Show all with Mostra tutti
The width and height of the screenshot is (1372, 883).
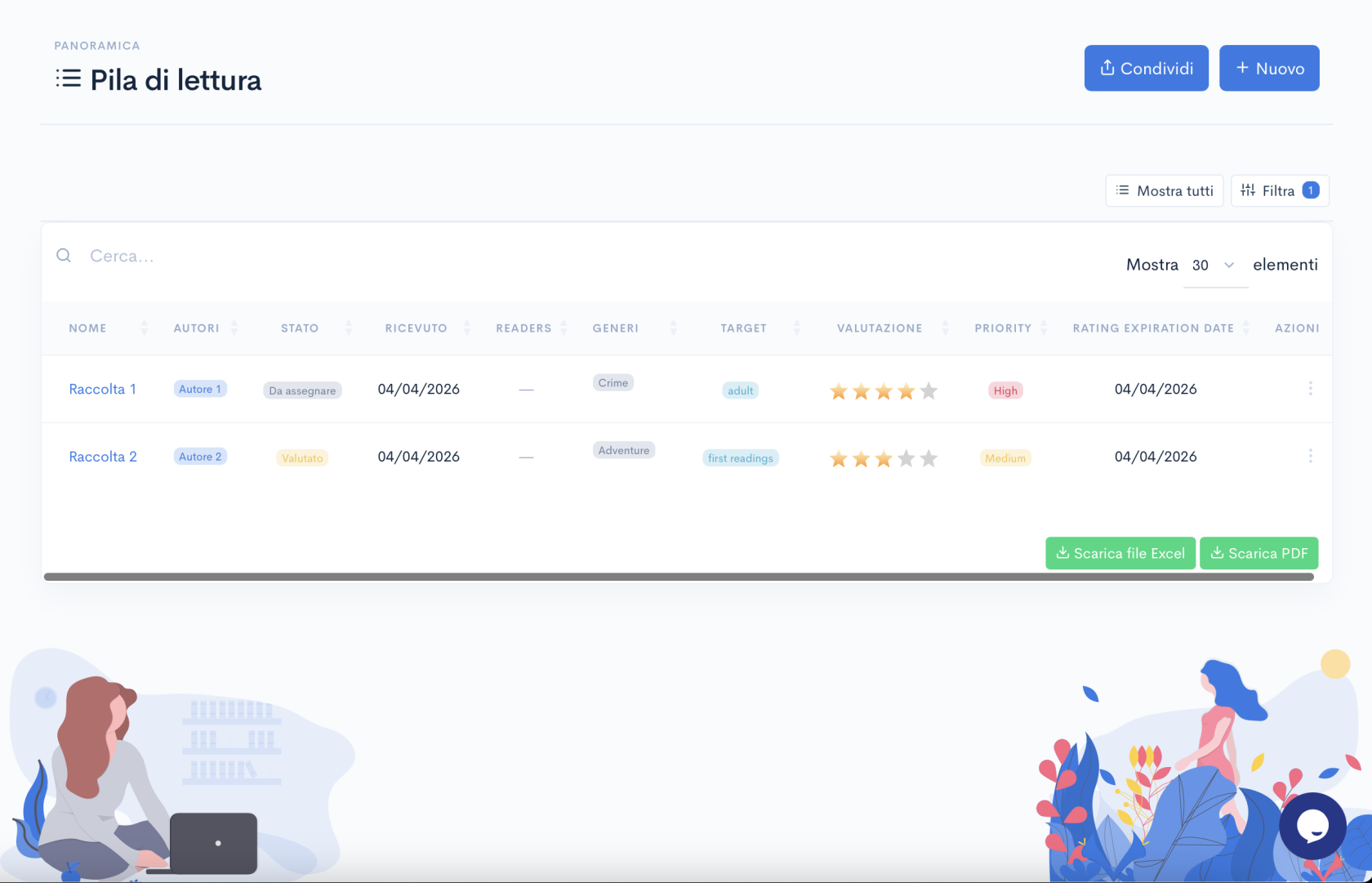(x=1165, y=190)
